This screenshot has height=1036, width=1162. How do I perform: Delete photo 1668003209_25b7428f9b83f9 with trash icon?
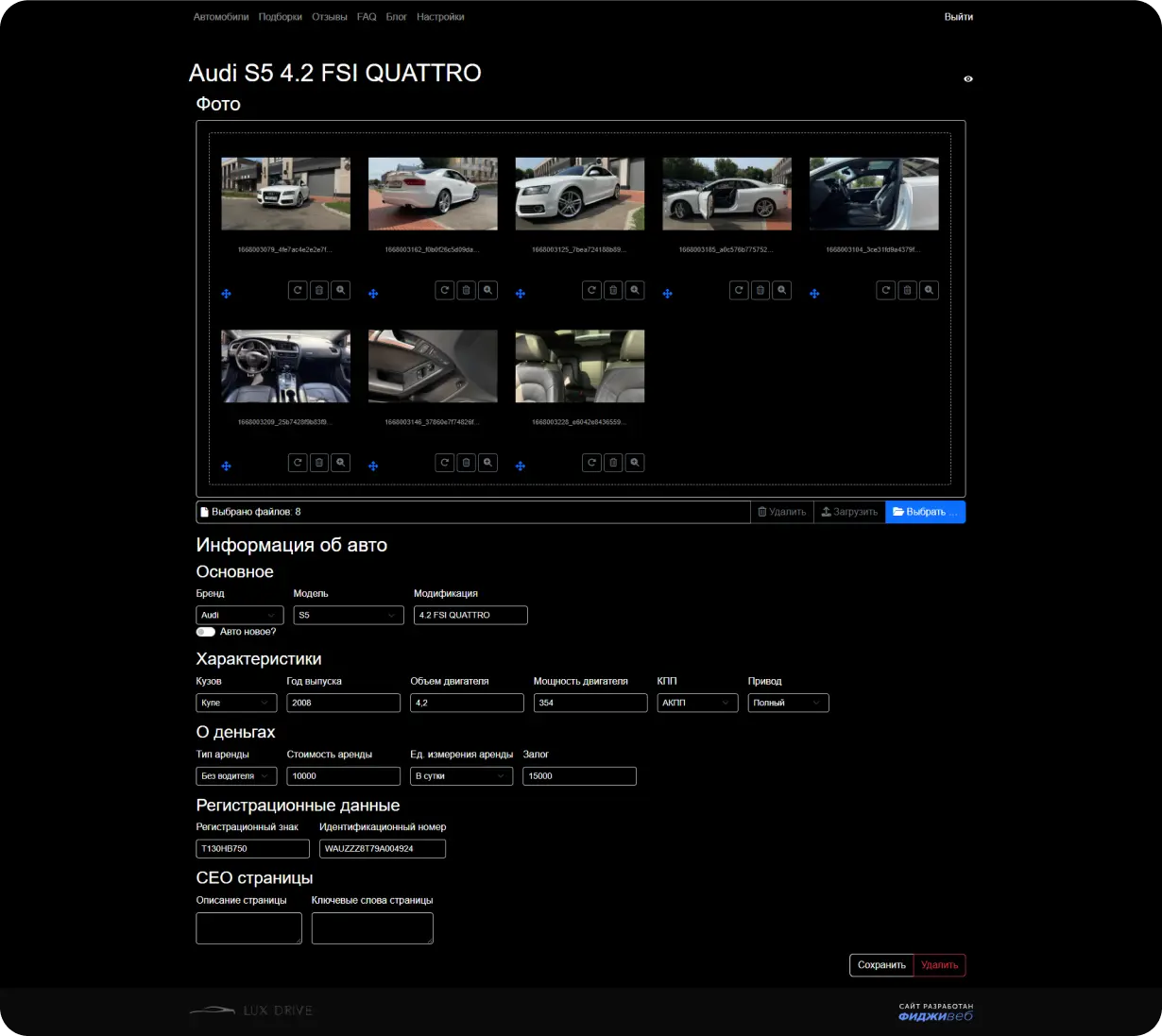[x=319, y=463]
